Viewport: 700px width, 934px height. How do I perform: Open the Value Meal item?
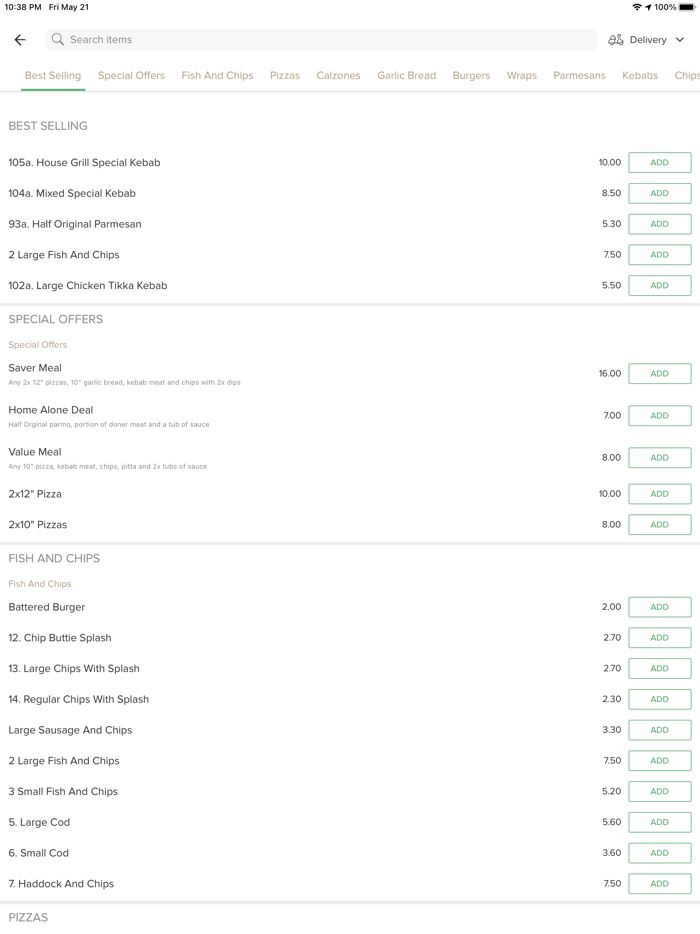click(x=35, y=452)
